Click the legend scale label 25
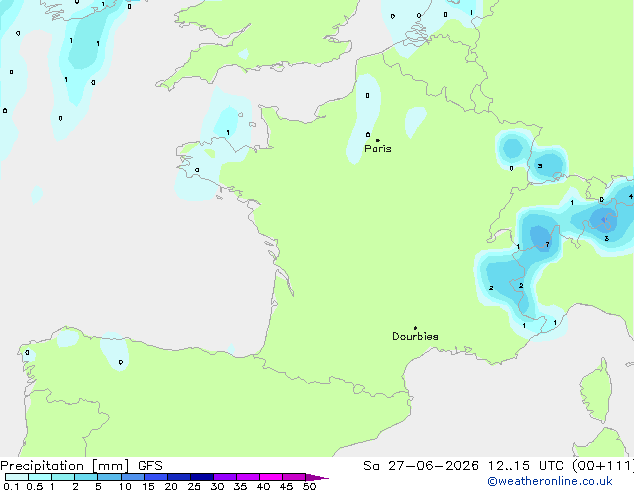This screenshot has height=490, width=634. 194,486
